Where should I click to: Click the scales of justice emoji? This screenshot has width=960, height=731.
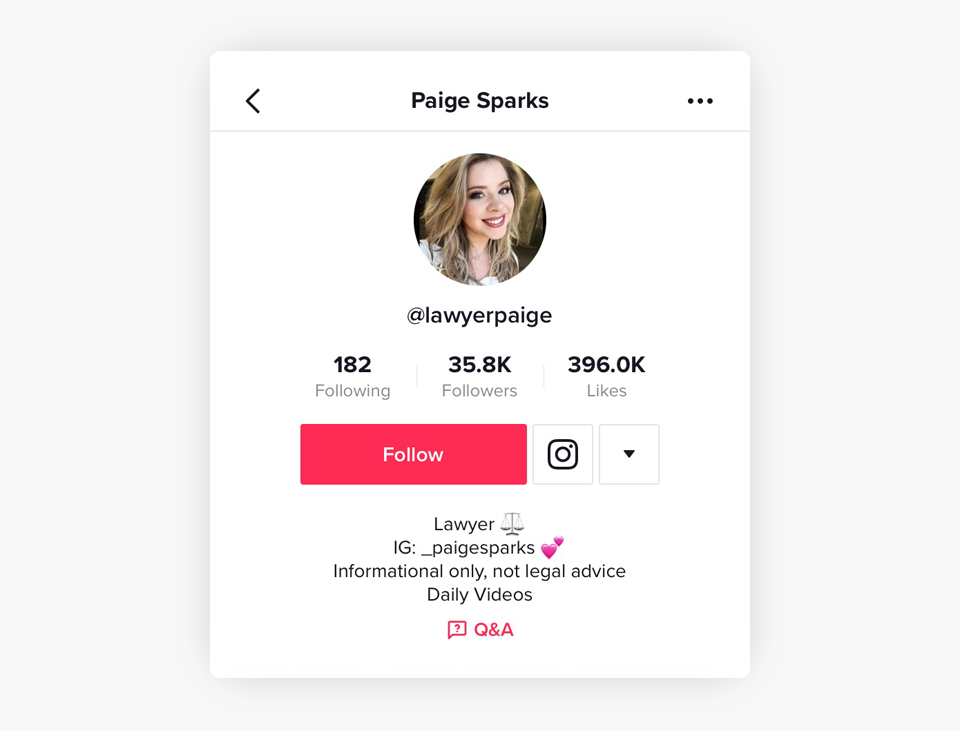click(512, 523)
